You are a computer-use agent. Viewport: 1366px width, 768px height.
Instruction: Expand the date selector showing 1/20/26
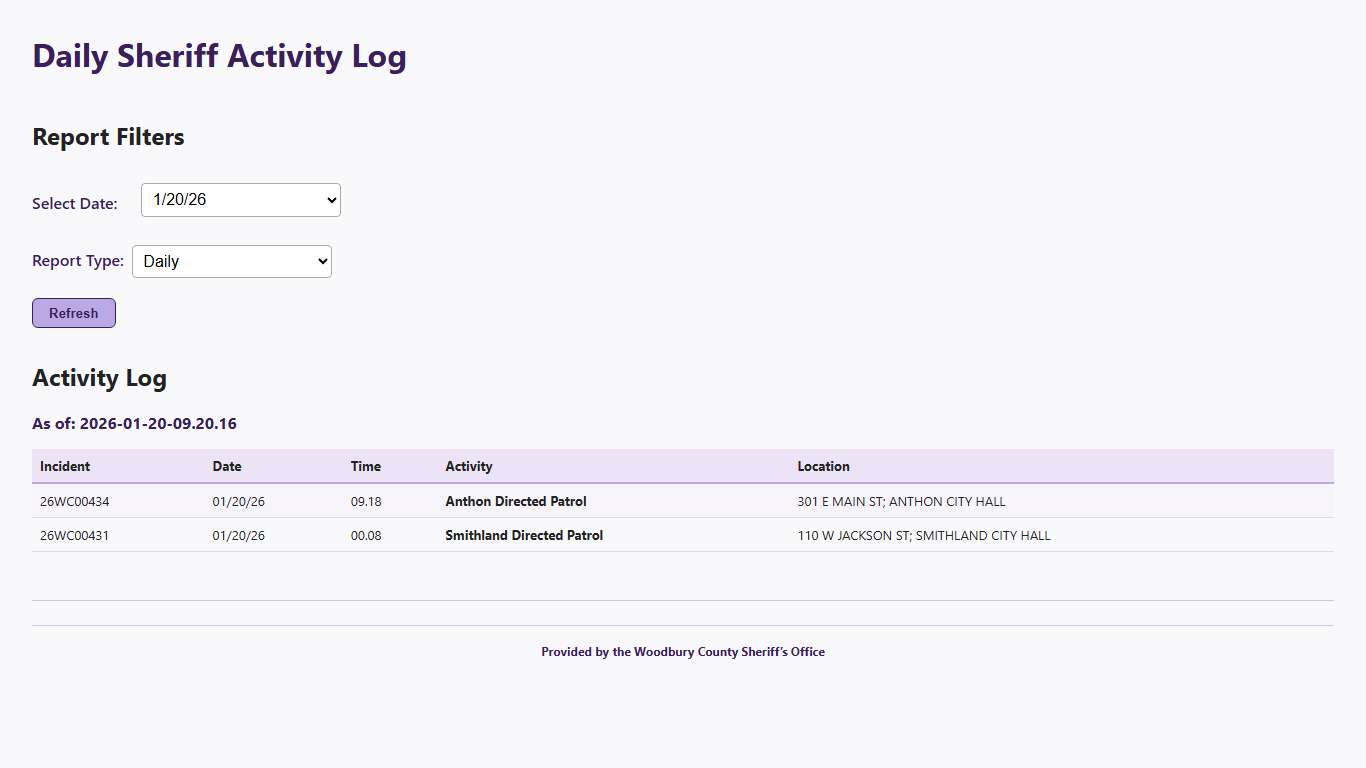pyautogui.click(x=240, y=200)
